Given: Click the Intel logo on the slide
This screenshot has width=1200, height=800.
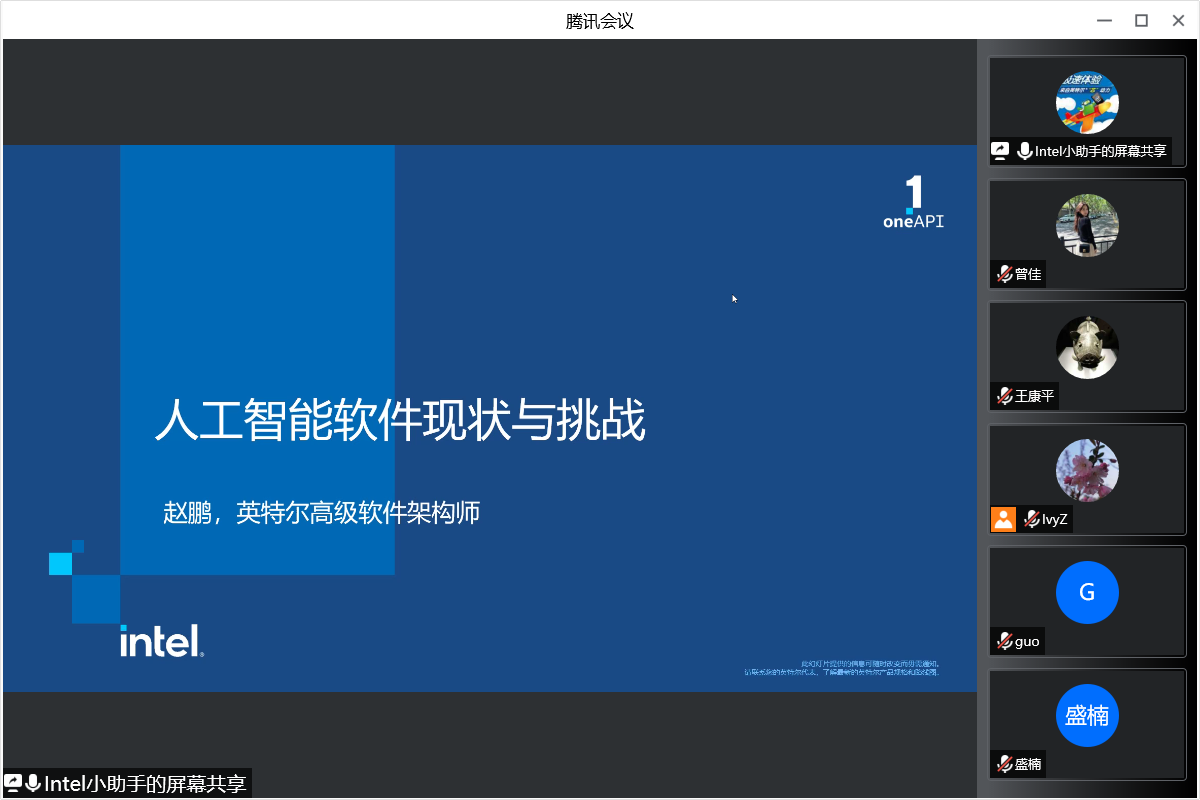Looking at the screenshot, I should (161, 641).
